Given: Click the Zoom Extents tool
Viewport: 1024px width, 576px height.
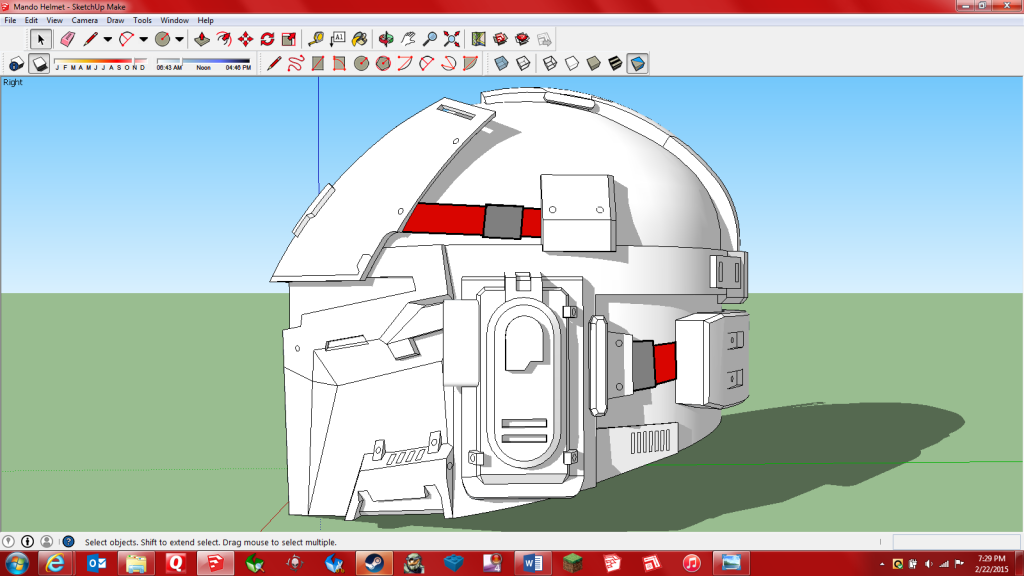Looking at the screenshot, I should click(451, 40).
